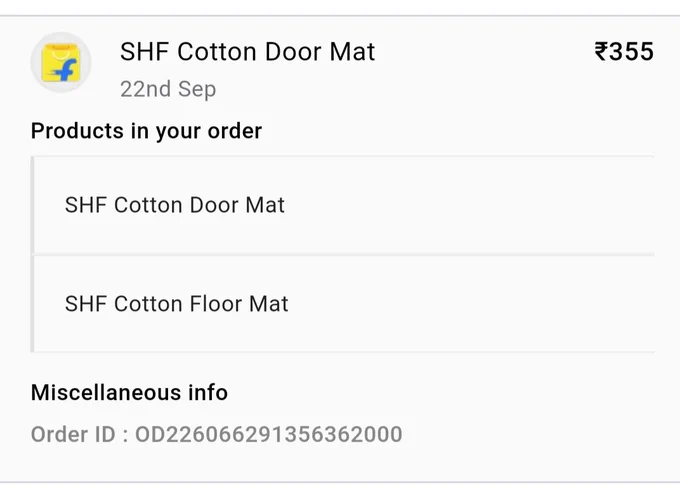The width and height of the screenshot is (680, 488).
Task: Click the order date 22nd Sep
Action: point(168,89)
